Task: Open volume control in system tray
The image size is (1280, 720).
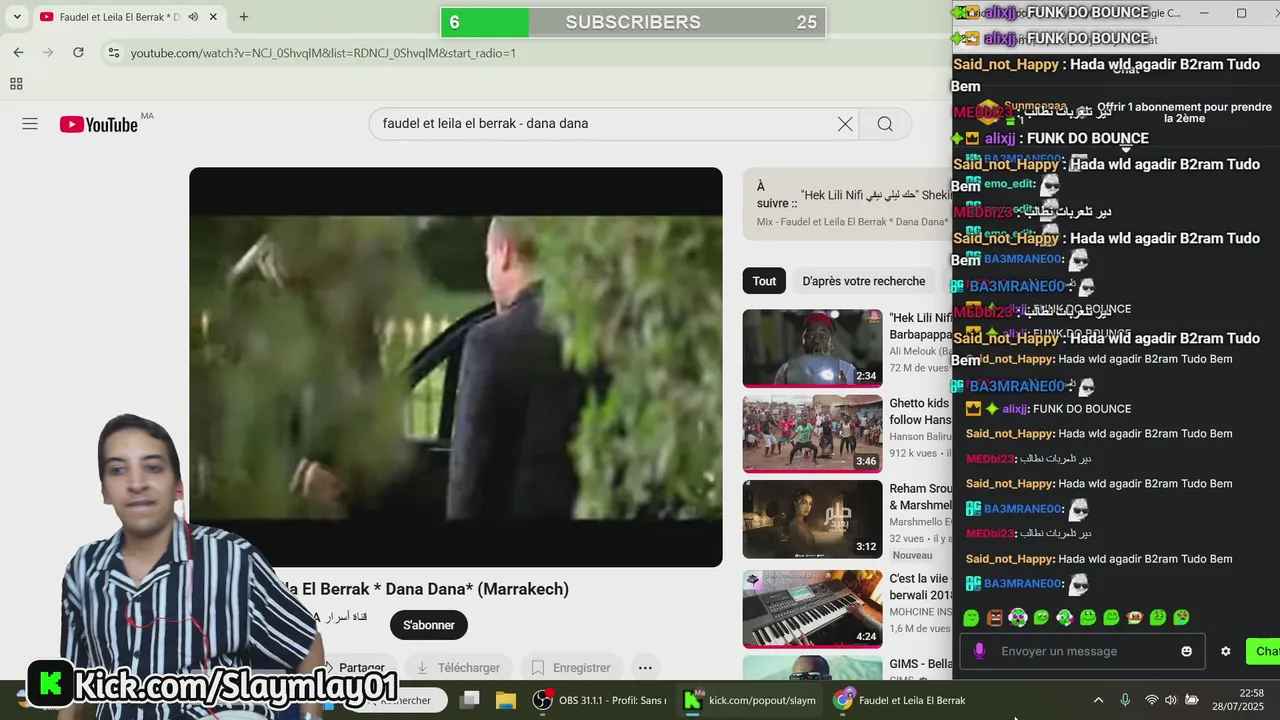Action: (1171, 700)
